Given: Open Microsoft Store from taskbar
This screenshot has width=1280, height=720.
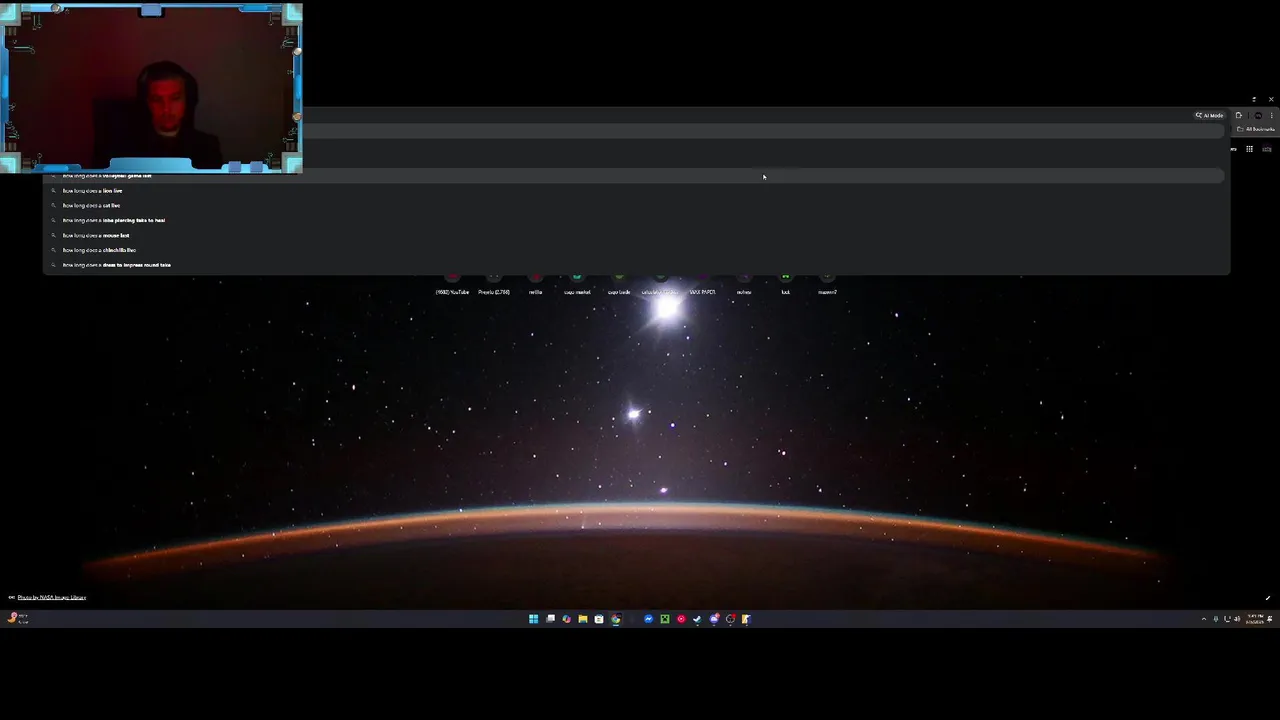Looking at the screenshot, I should [x=599, y=619].
